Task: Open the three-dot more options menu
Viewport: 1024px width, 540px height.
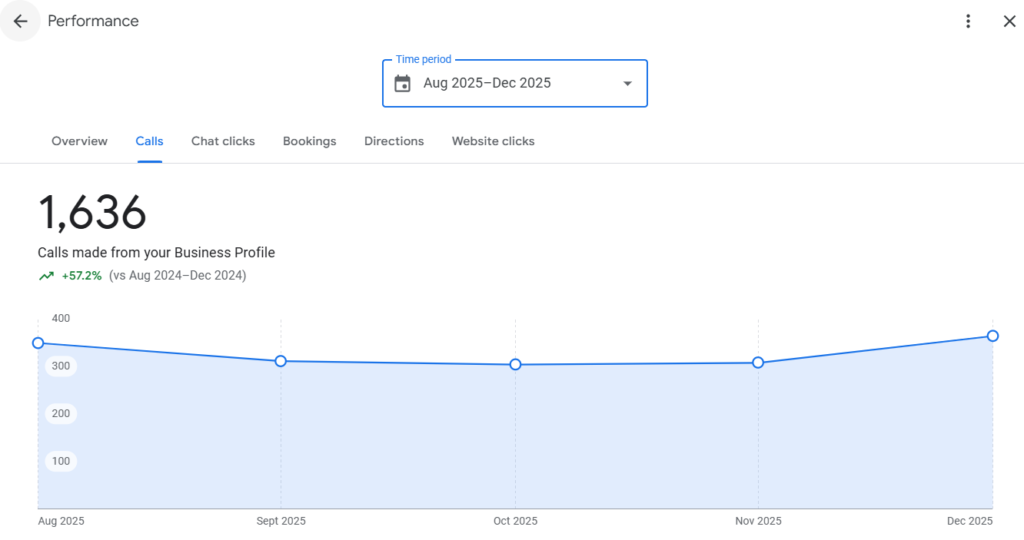Action: (968, 21)
